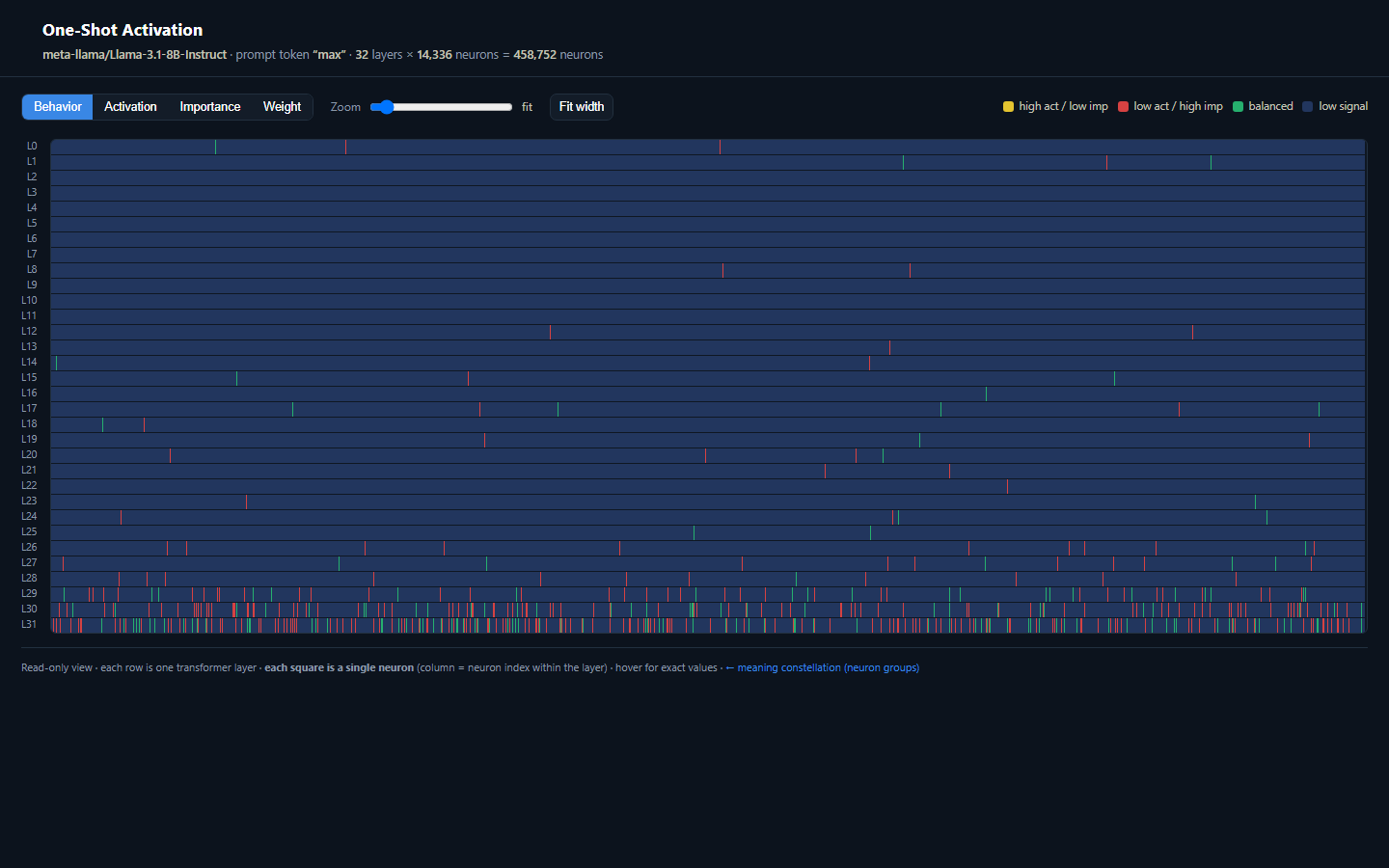The width and height of the screenshot is (1389, 868).
Task: Click the meta-llama/Llama-3.1-8B-Instruct model name
Action: click(x=134, y=55)
